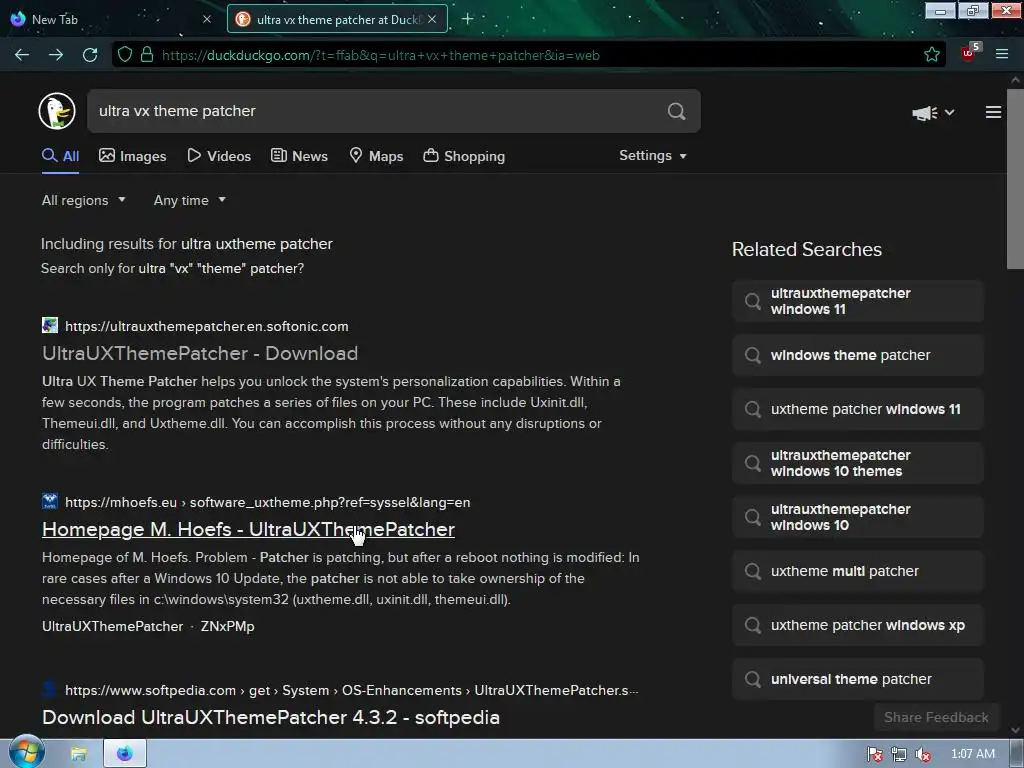Viewport: 1024px width, 768px height.
Task: Open the Firefox application menu
Action: pos(1002,55)
